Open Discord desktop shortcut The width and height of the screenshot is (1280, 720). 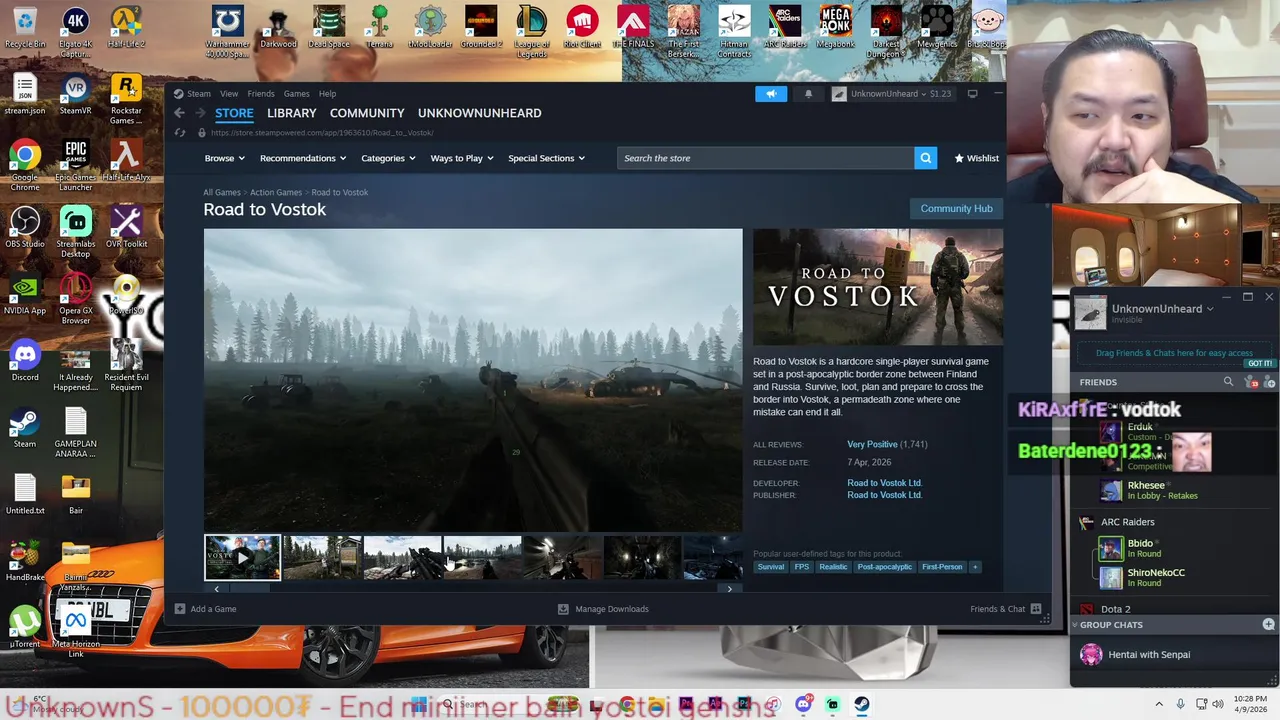pyautogui.click(x=25, y=361)
